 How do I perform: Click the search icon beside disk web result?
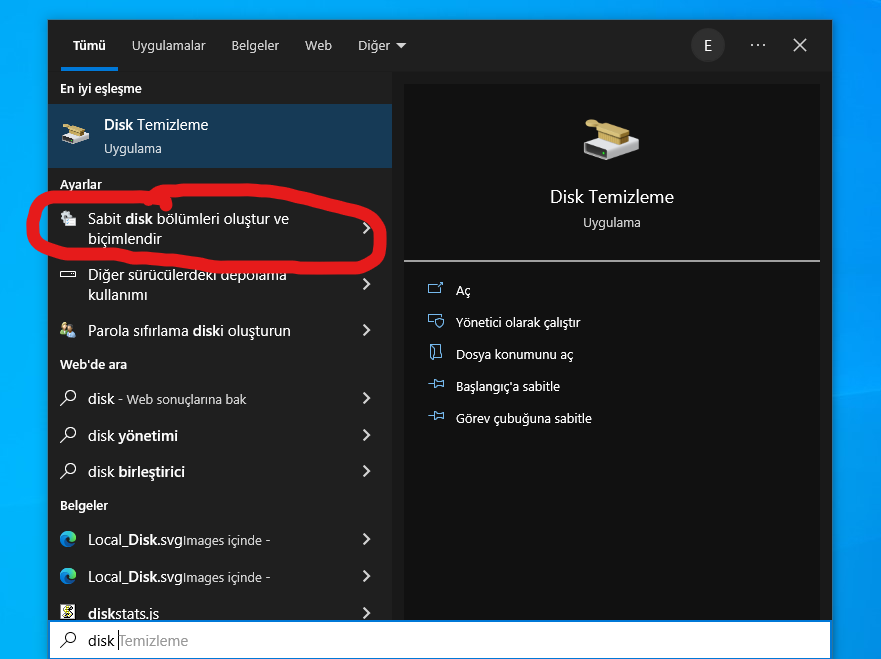68,398
